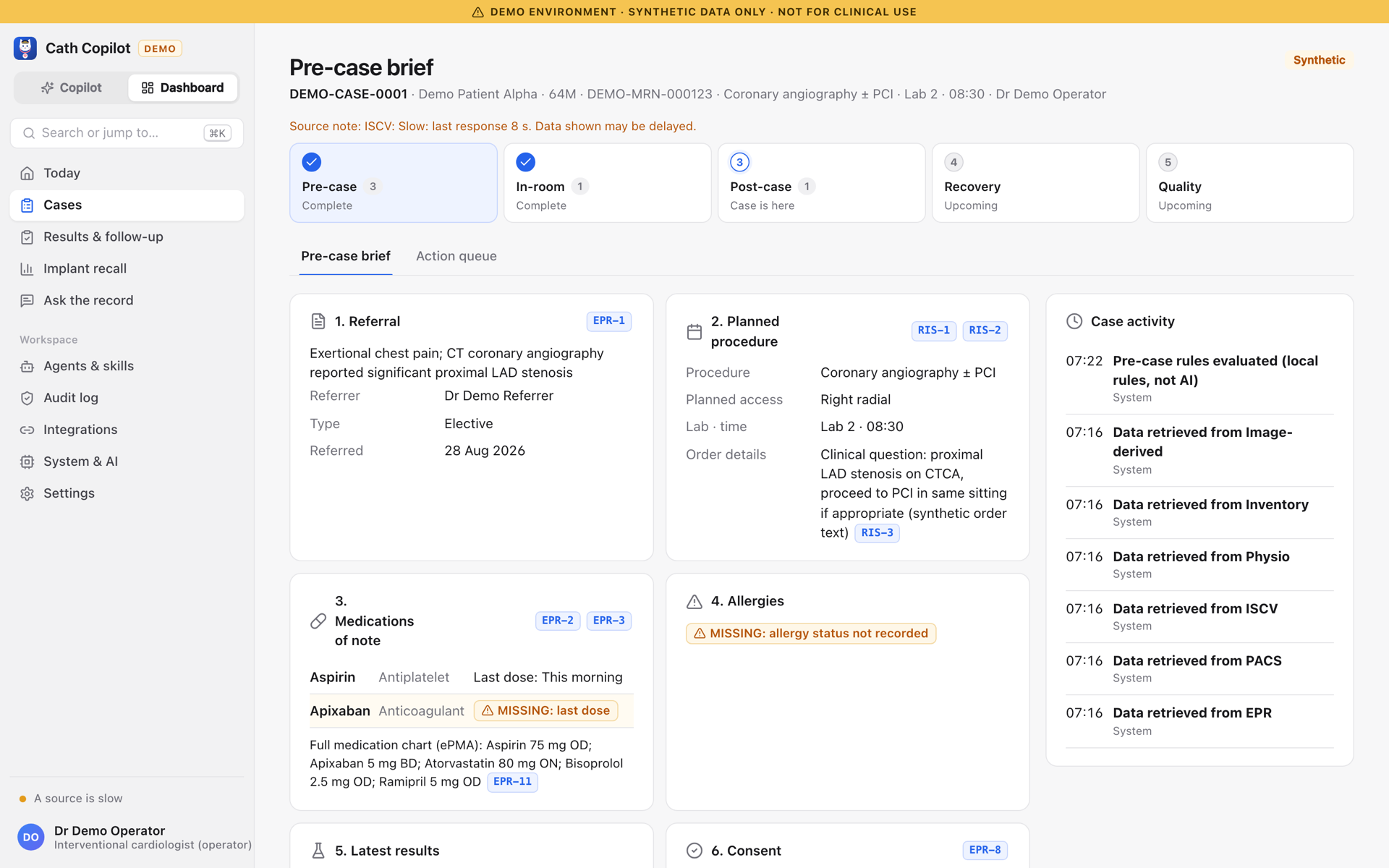The image size is (1389, 868).
Task: Open source reference RIS-2
Action: tap(985, 331)
